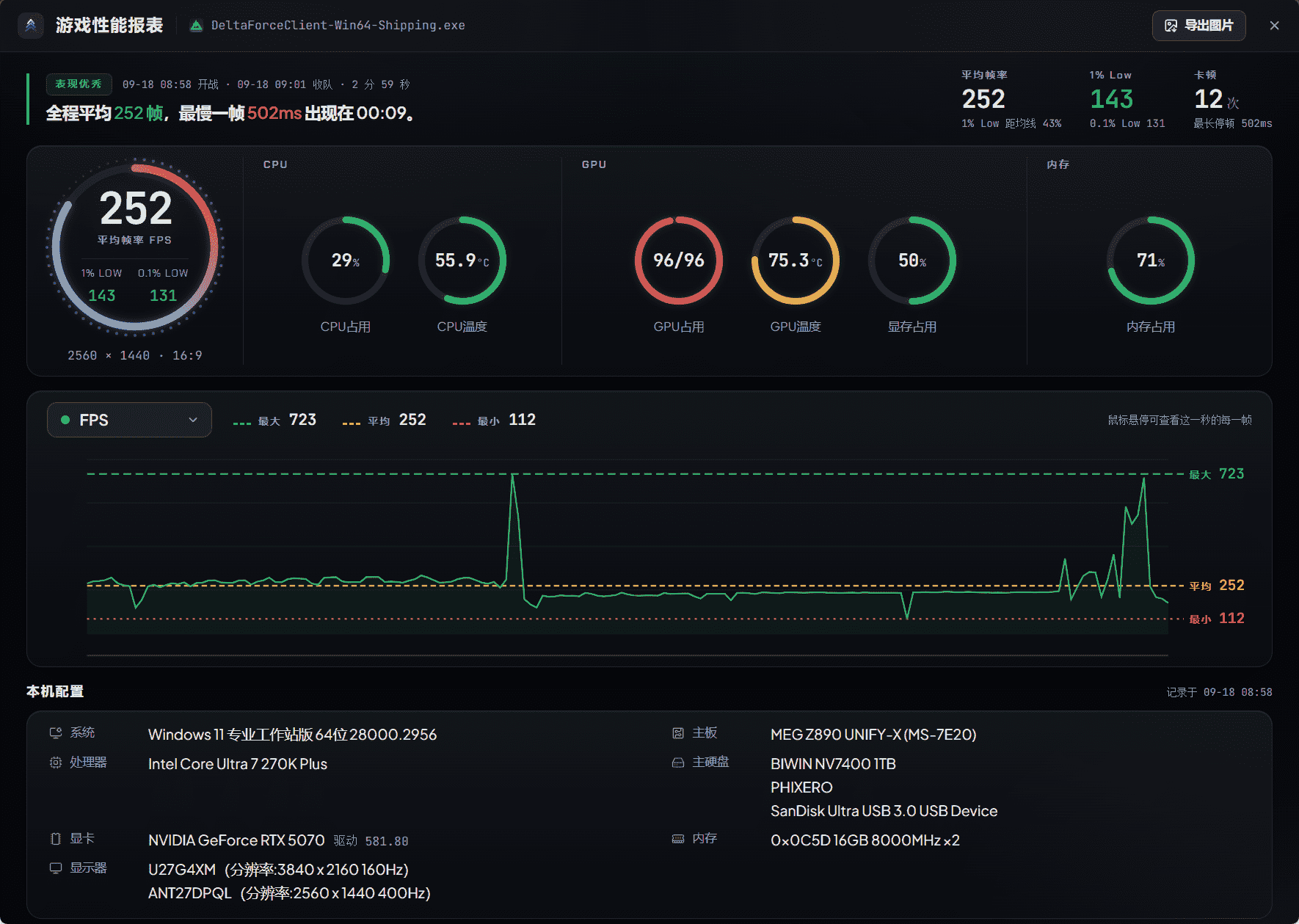Click the BIWIN NV7400 1TB disk entry
This screenshot has width=1299, height=924.
coord(833,764)
